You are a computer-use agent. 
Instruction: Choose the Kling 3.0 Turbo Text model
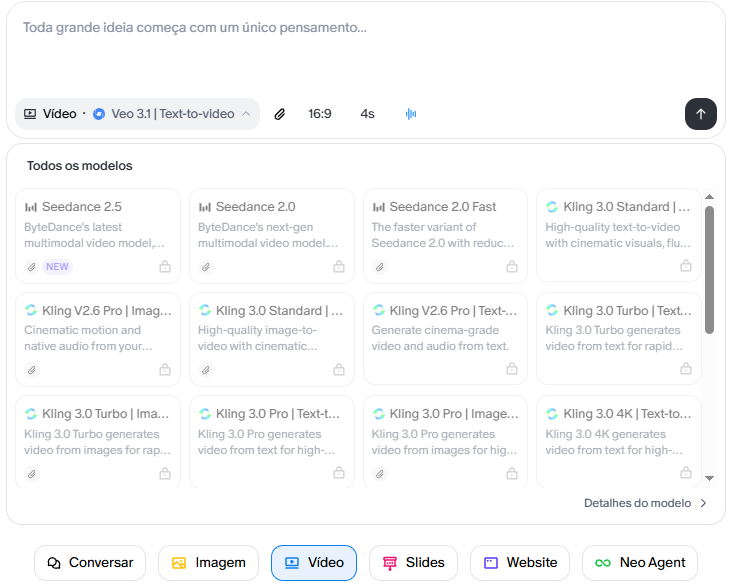(619, 338)
